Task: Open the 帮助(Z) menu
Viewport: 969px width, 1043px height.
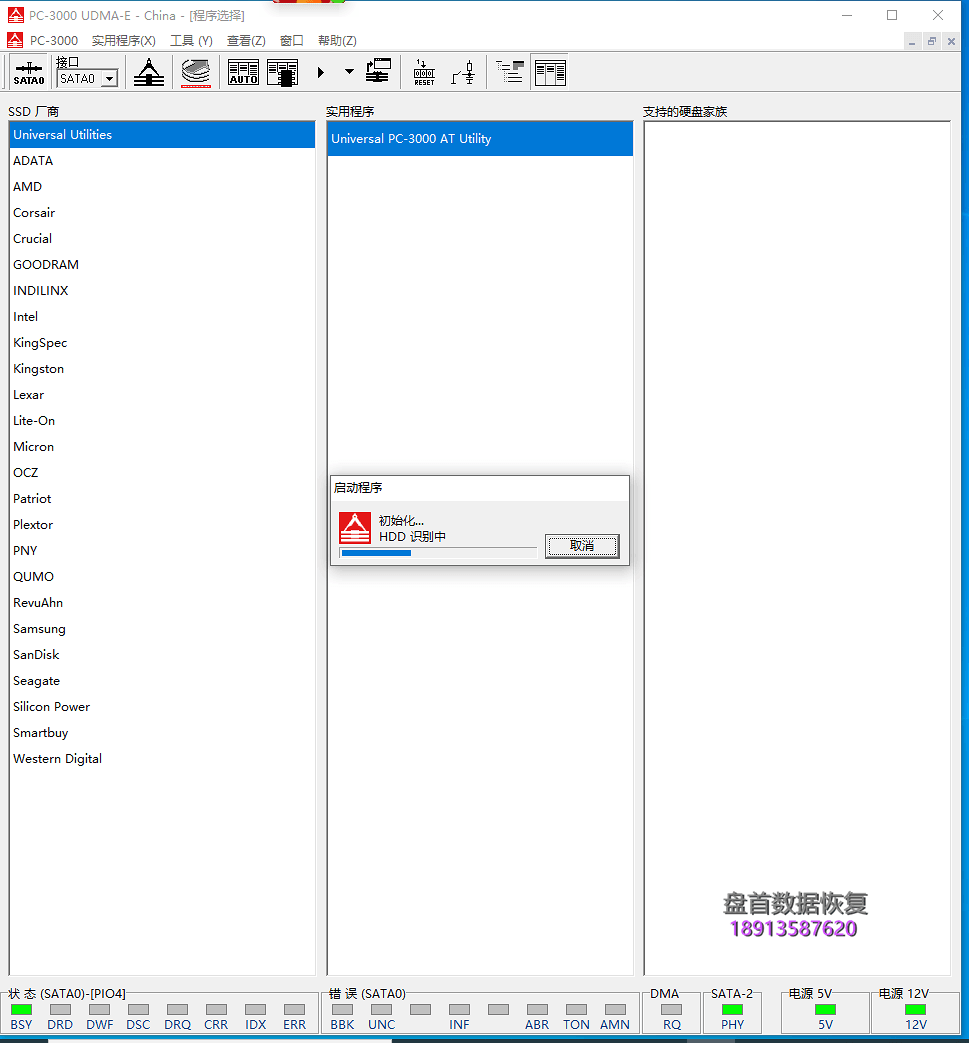Action: click(337, 41)
